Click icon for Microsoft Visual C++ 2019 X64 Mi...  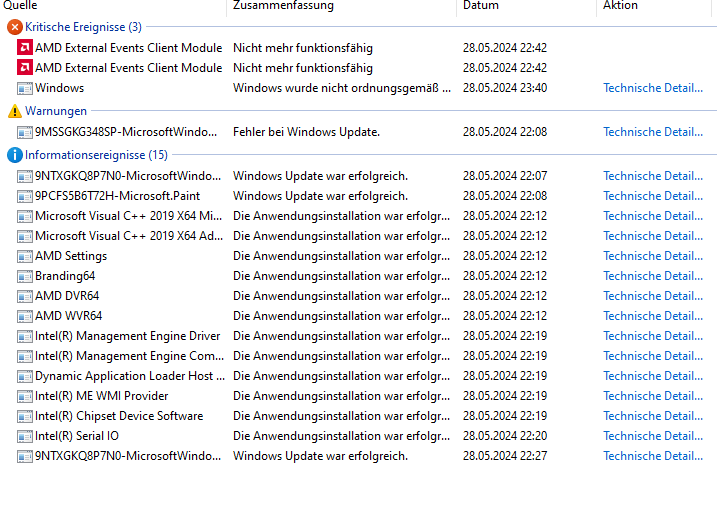(25, 216)
